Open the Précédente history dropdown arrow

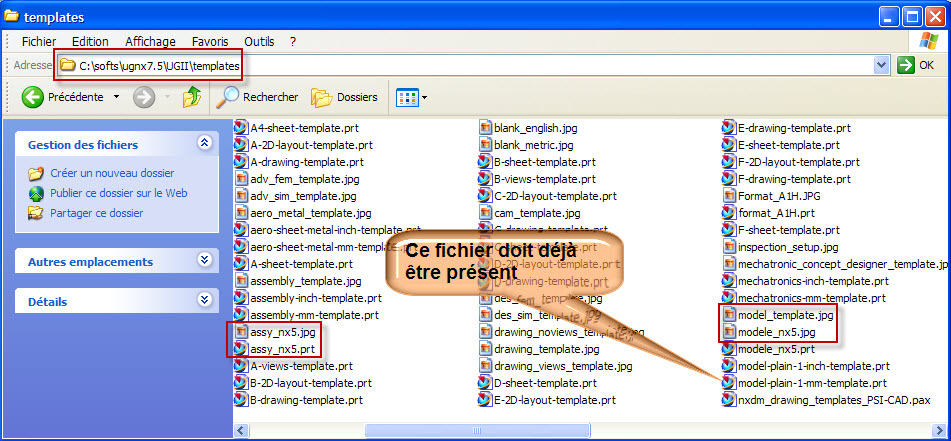116,97
